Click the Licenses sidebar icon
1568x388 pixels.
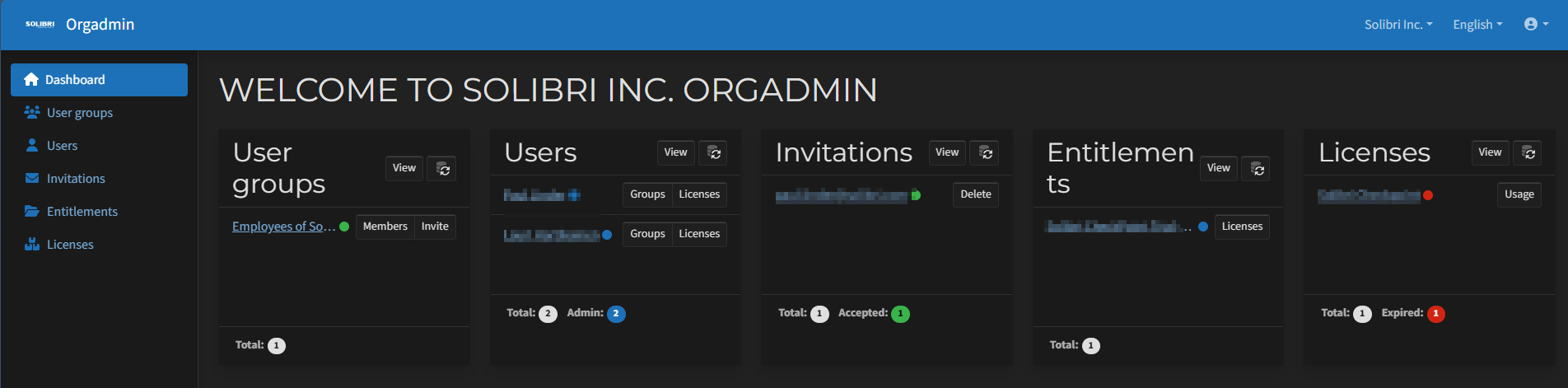coord(32,244)
